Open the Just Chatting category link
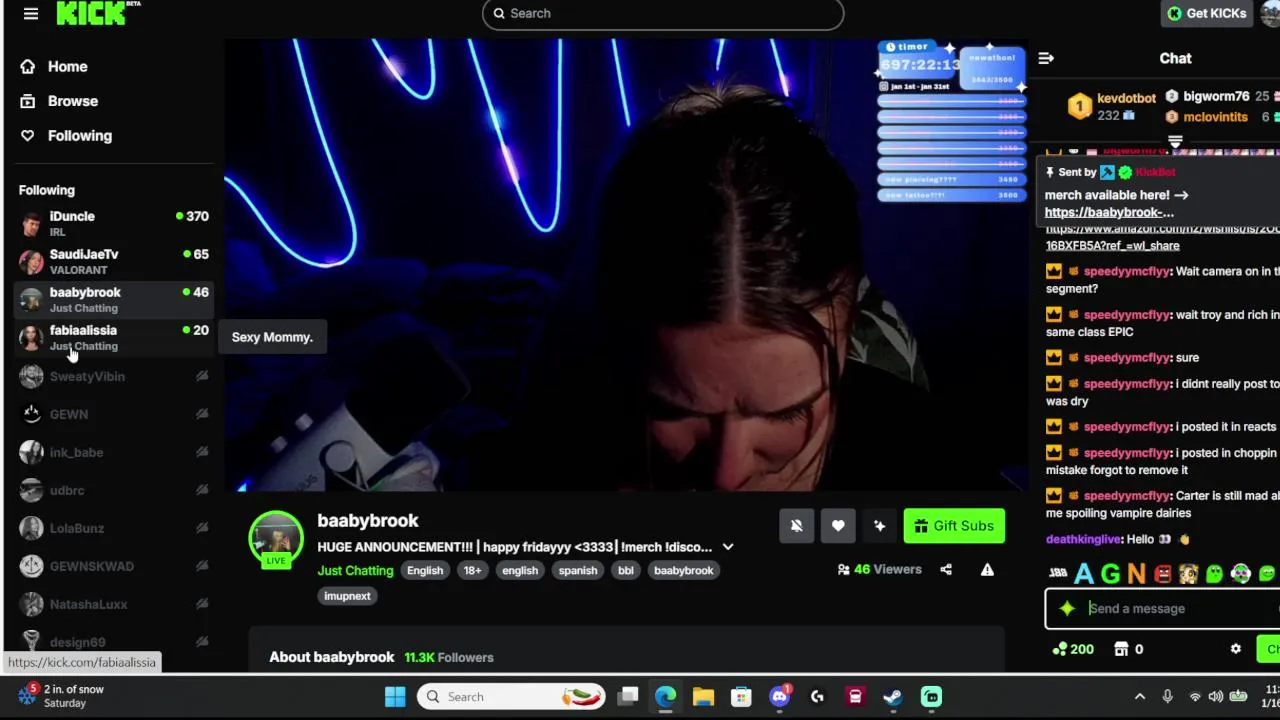The image size is (1280, 720). pyautogui.click(x=355, y=570)
